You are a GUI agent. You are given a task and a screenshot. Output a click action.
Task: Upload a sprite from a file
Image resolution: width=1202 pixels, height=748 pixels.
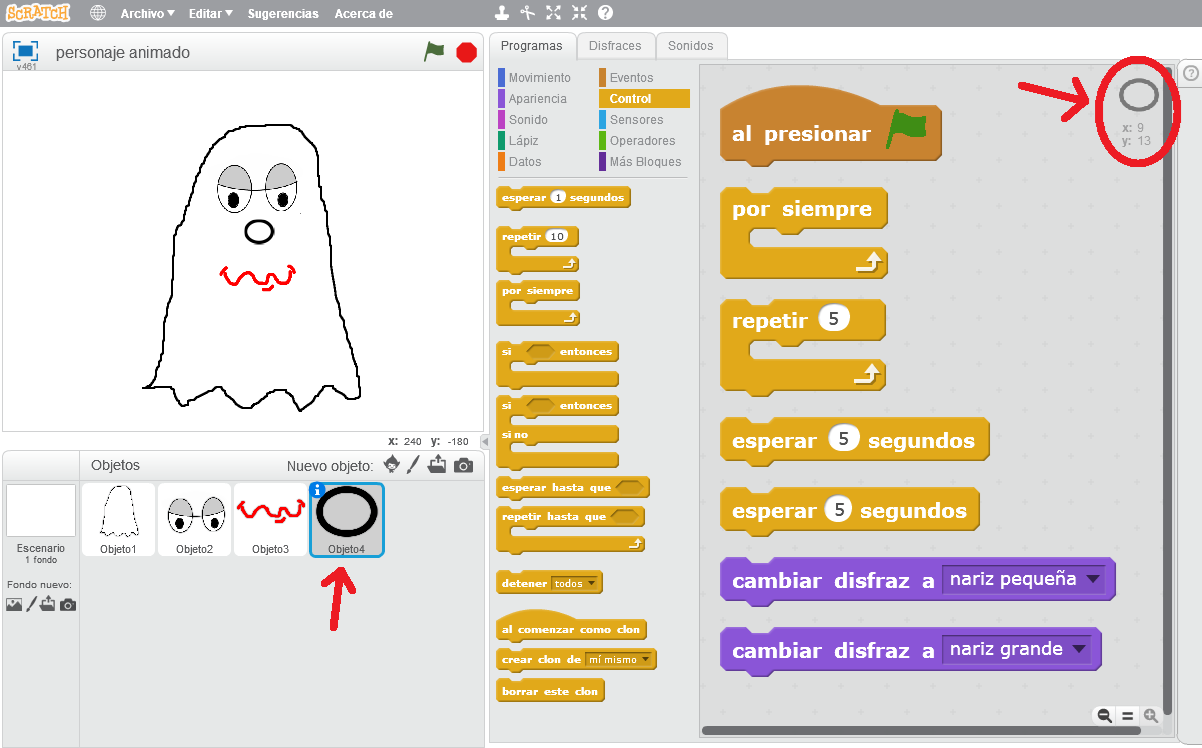tap(437, 465)
